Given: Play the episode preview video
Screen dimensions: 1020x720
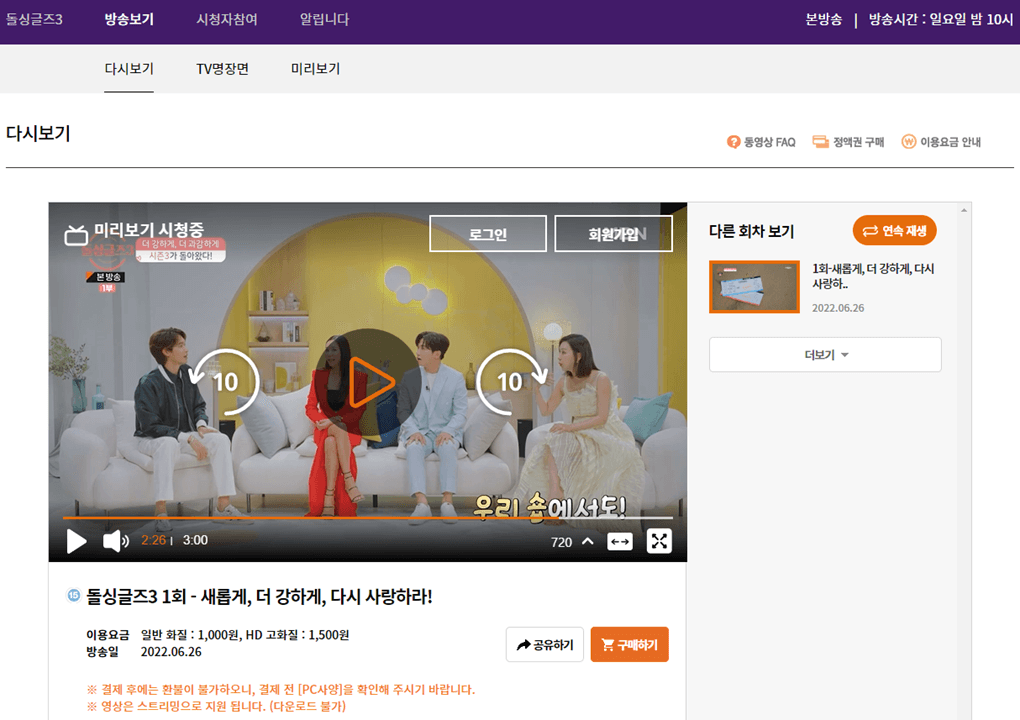Looking at the screenshot, I should pos(368,381).
